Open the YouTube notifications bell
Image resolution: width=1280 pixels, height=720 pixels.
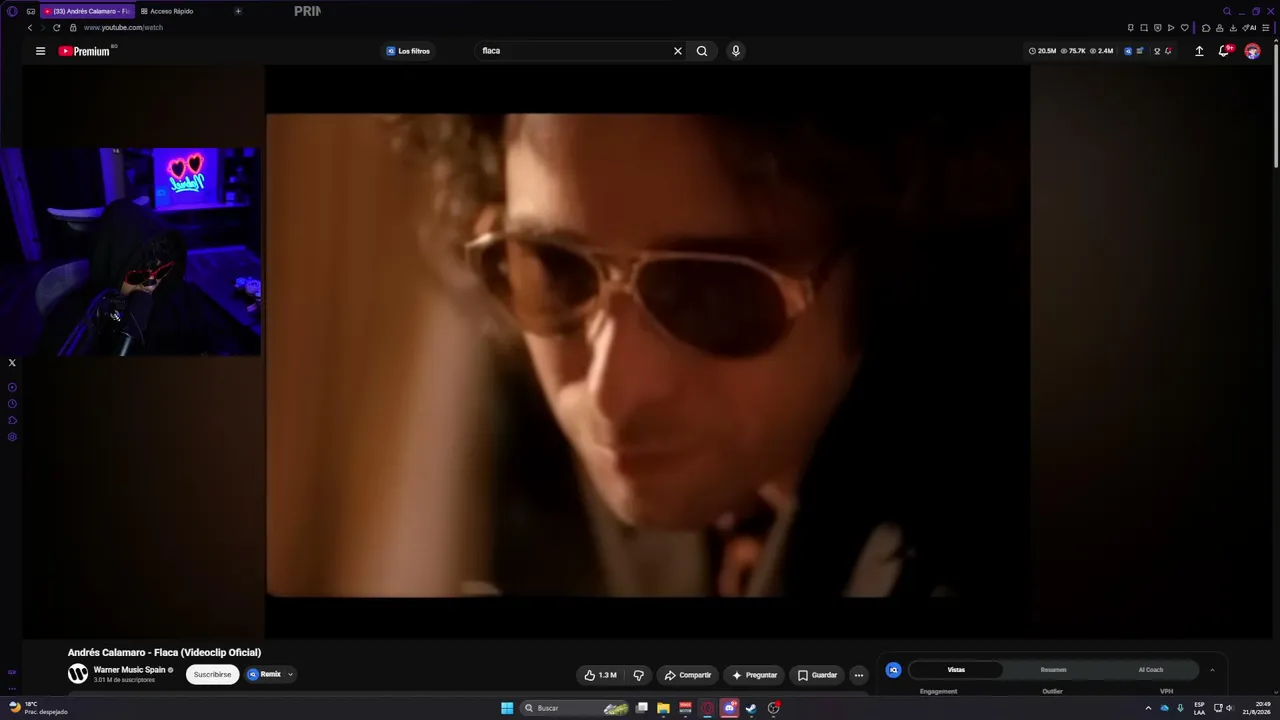tap(1223, 51)
